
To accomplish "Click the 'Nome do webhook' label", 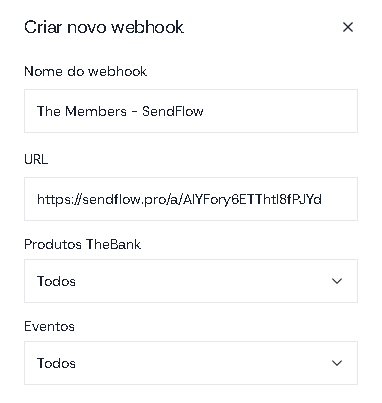I will tap(85, 71).
